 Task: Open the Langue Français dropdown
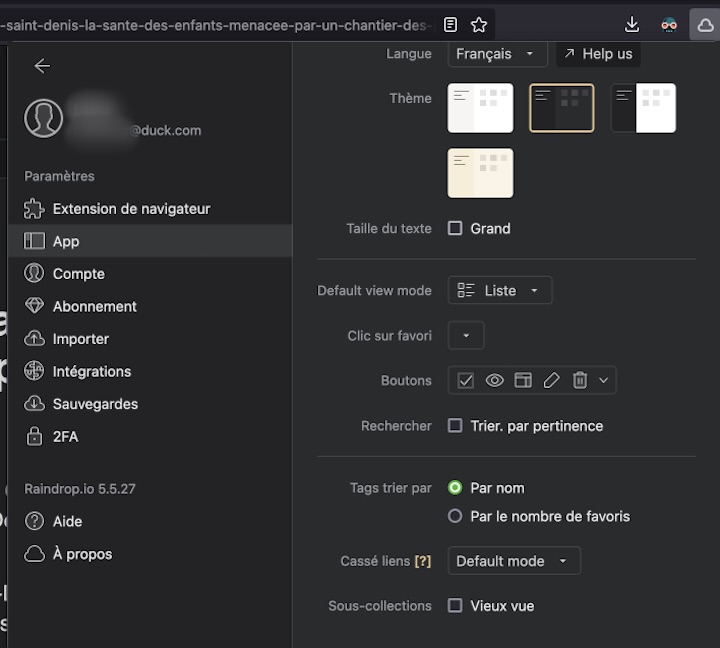(x=497, y=54)
